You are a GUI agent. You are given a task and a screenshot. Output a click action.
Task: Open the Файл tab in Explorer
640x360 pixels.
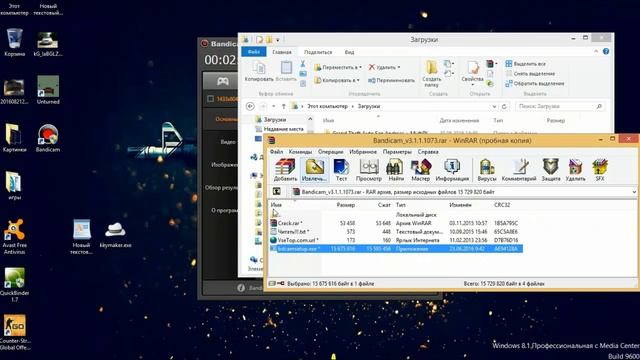coord(254,52)
